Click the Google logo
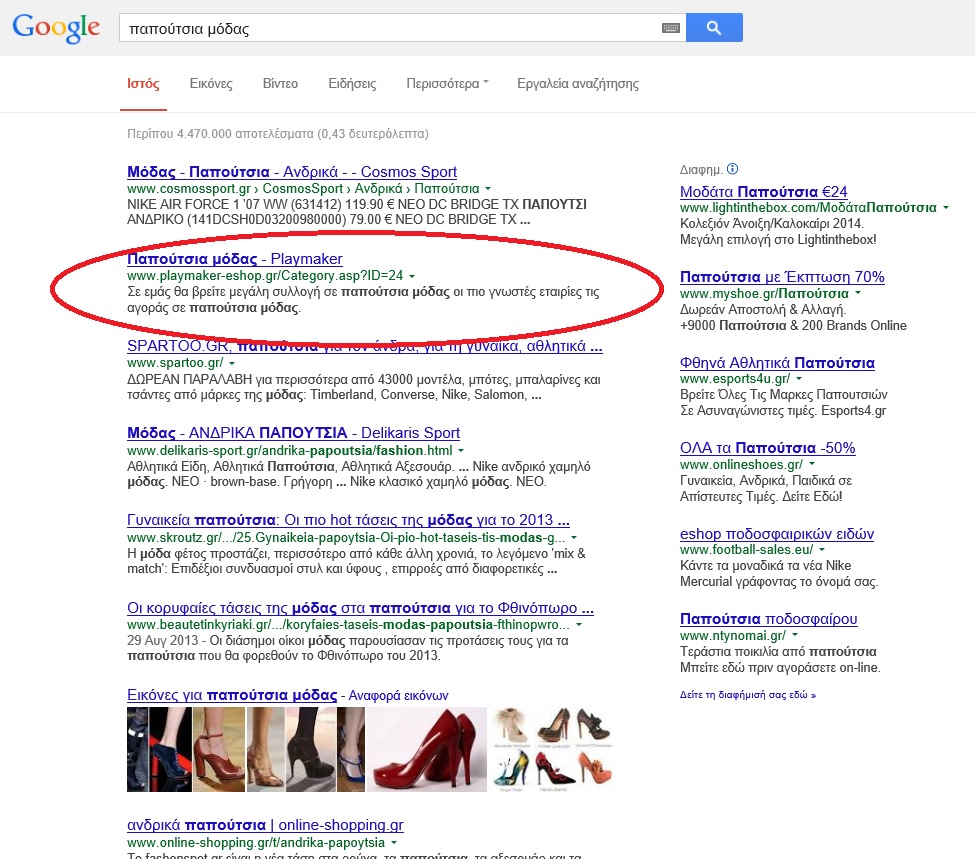 tap(56, 28)
